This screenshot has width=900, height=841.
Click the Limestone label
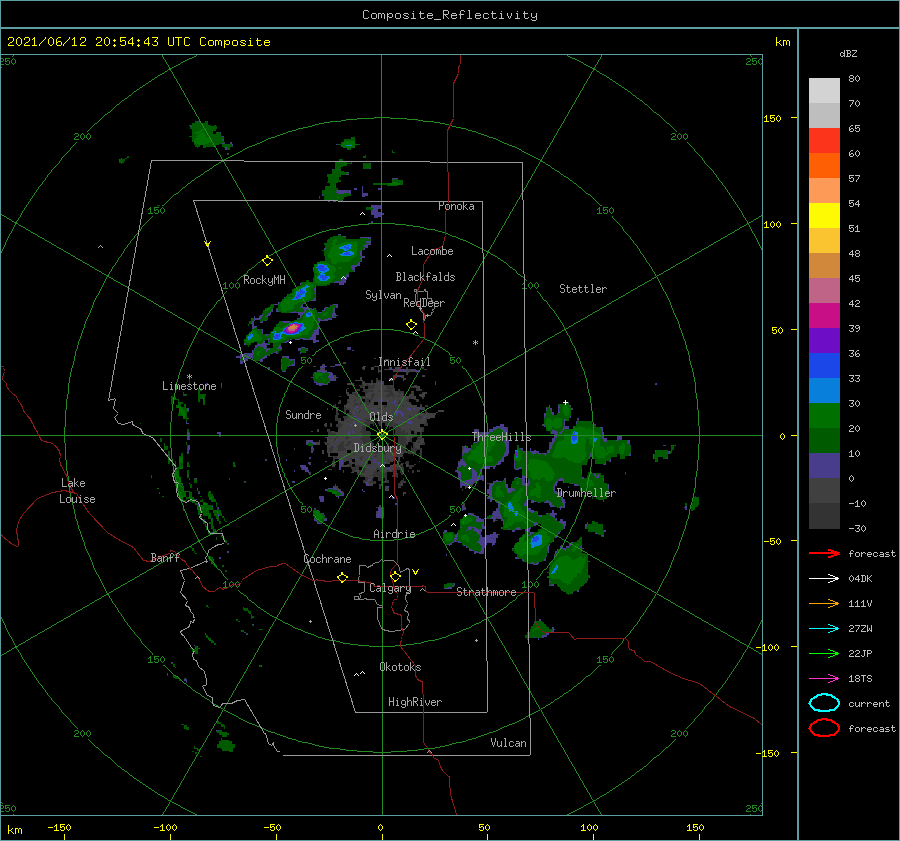[x=189, y=386]
